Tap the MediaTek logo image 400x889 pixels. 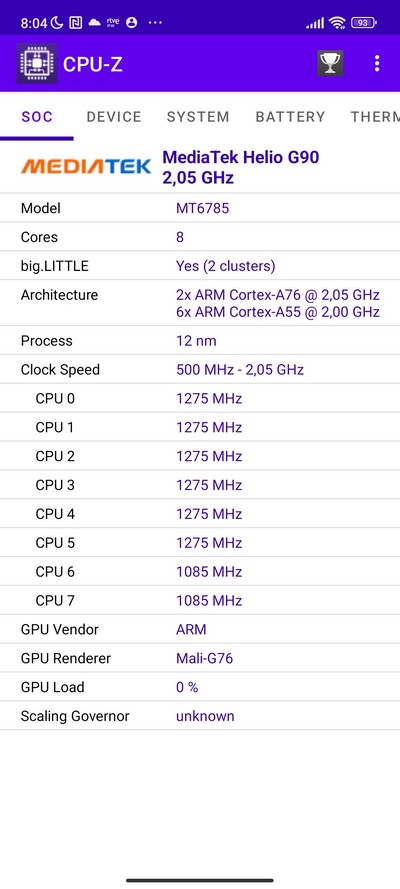[86, 166]
